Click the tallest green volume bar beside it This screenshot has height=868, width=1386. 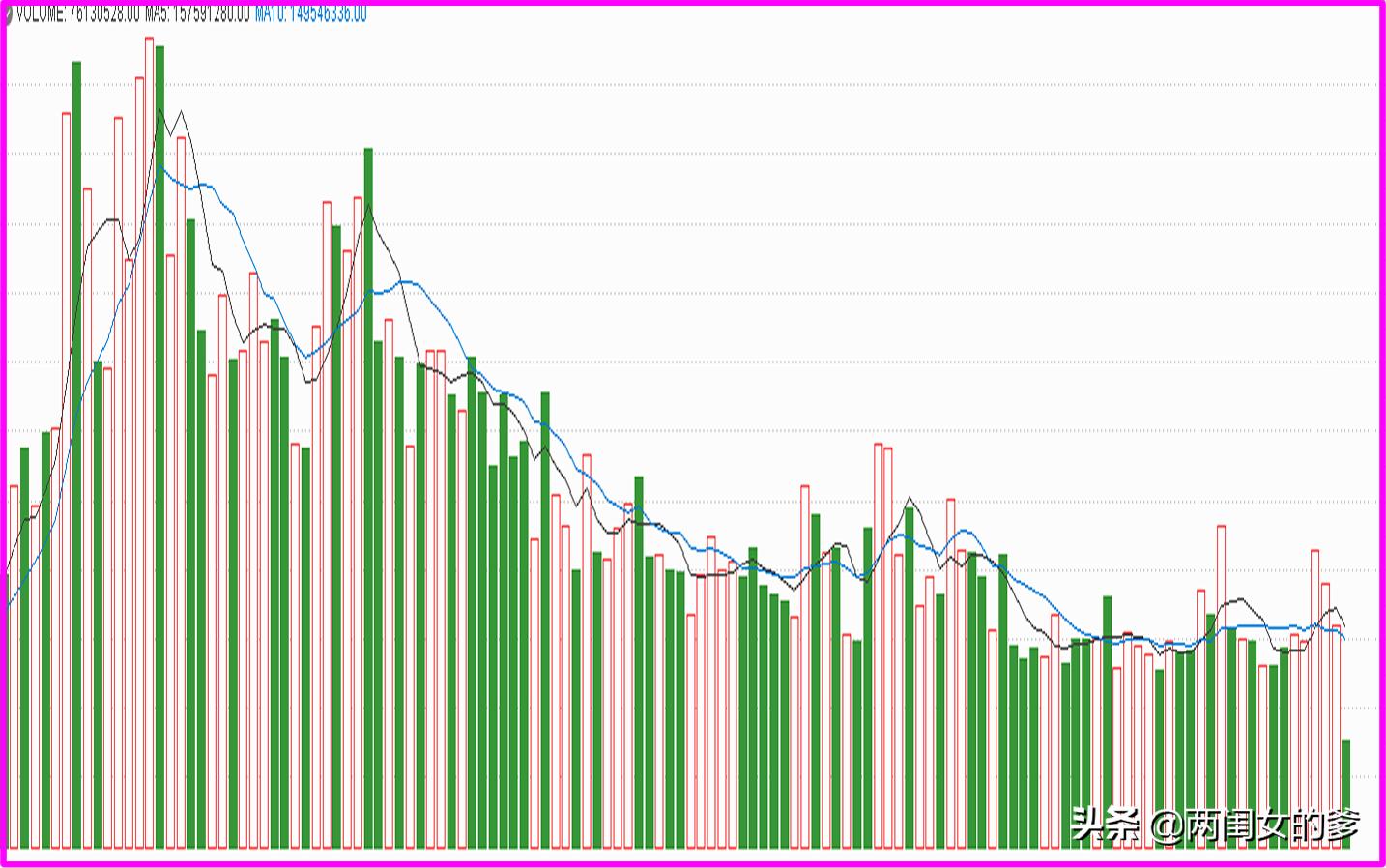[x=160, y=448]
